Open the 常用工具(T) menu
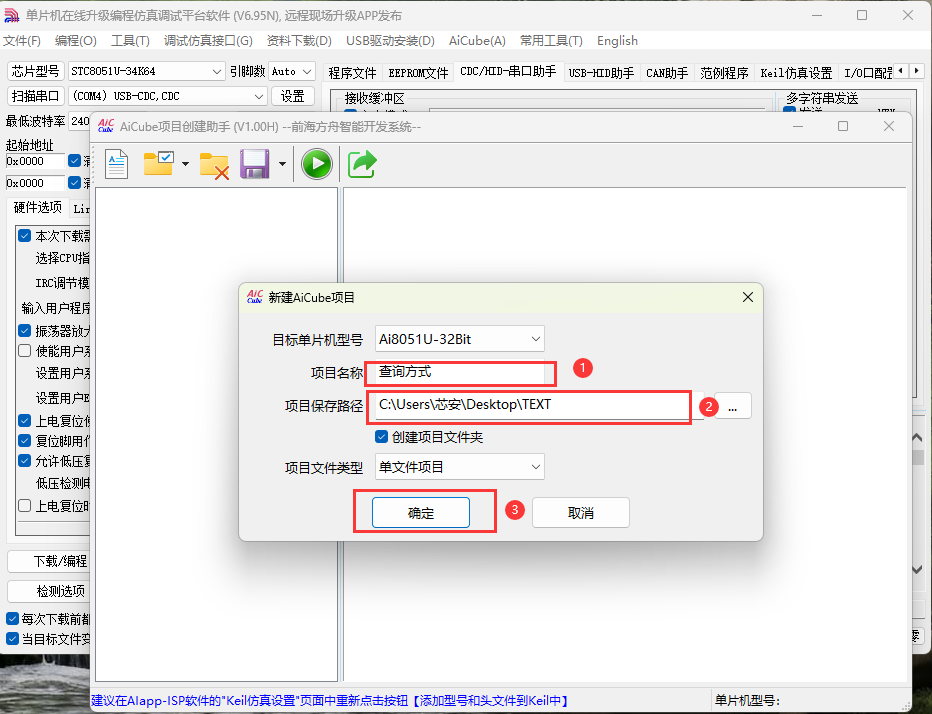The width and height of the screenshot is (932, 714). point(551,40)
